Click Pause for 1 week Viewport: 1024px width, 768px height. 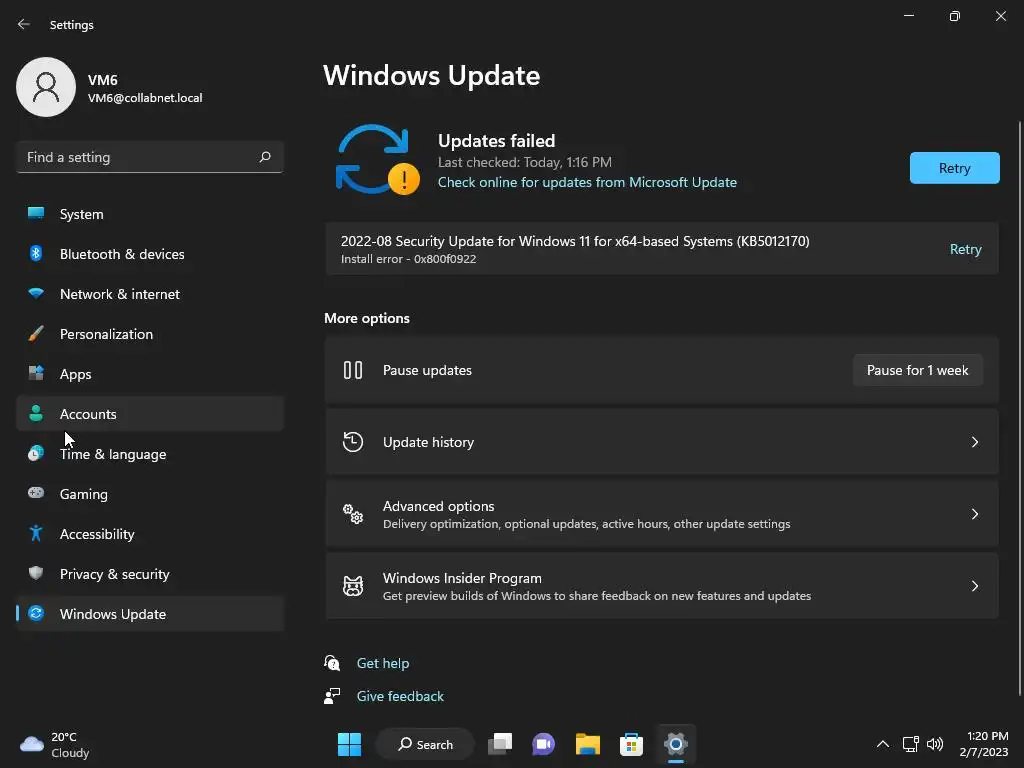(x=918, y=370)
